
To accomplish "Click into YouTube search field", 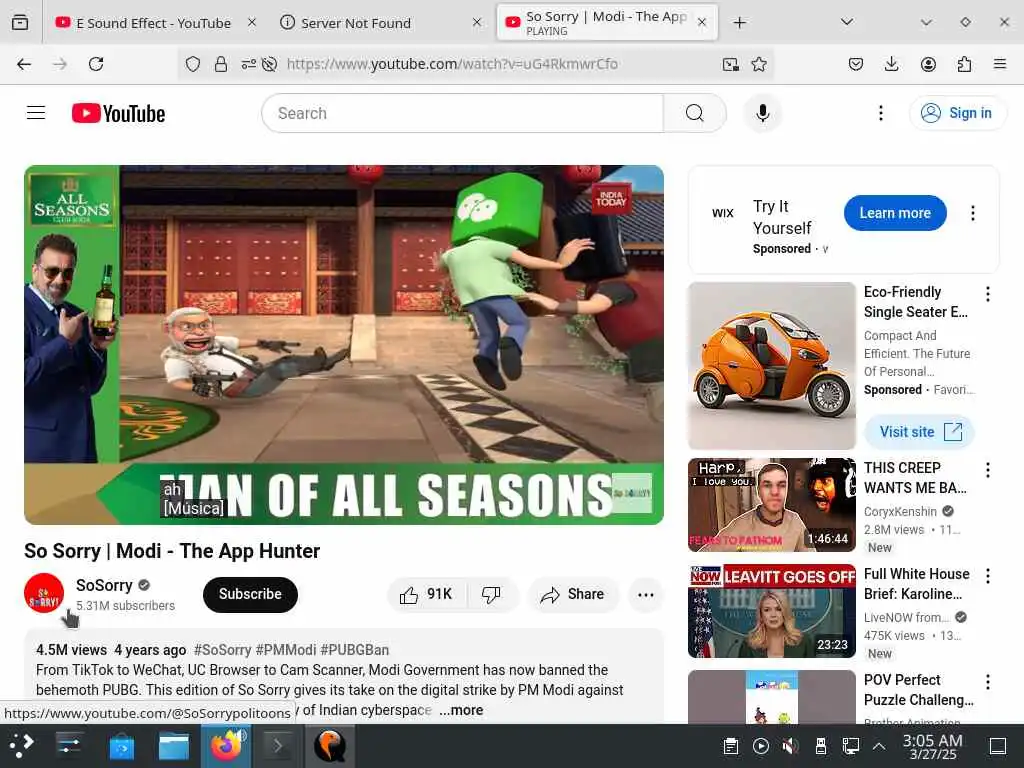I will [x=463, y=113].
